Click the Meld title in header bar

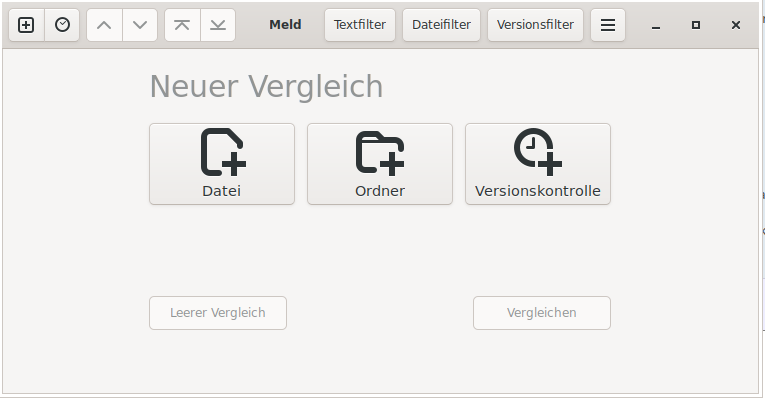(x=285, y=25)
